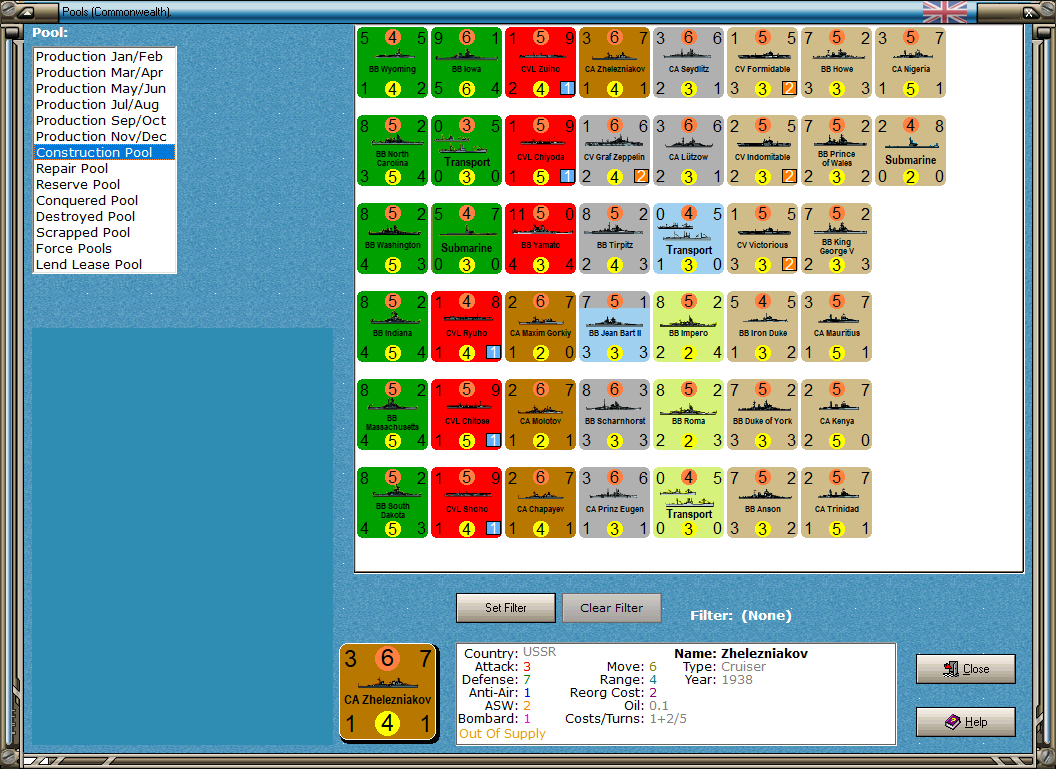Select the BB Duke of York counter

763,415
